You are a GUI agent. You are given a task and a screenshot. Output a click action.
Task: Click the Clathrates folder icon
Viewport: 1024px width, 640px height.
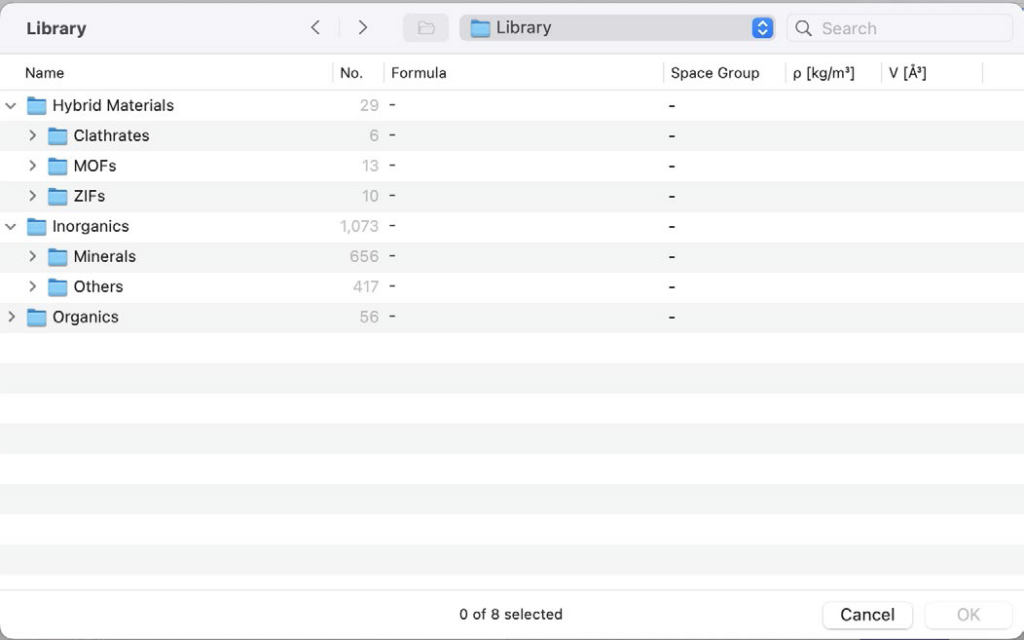58,136
